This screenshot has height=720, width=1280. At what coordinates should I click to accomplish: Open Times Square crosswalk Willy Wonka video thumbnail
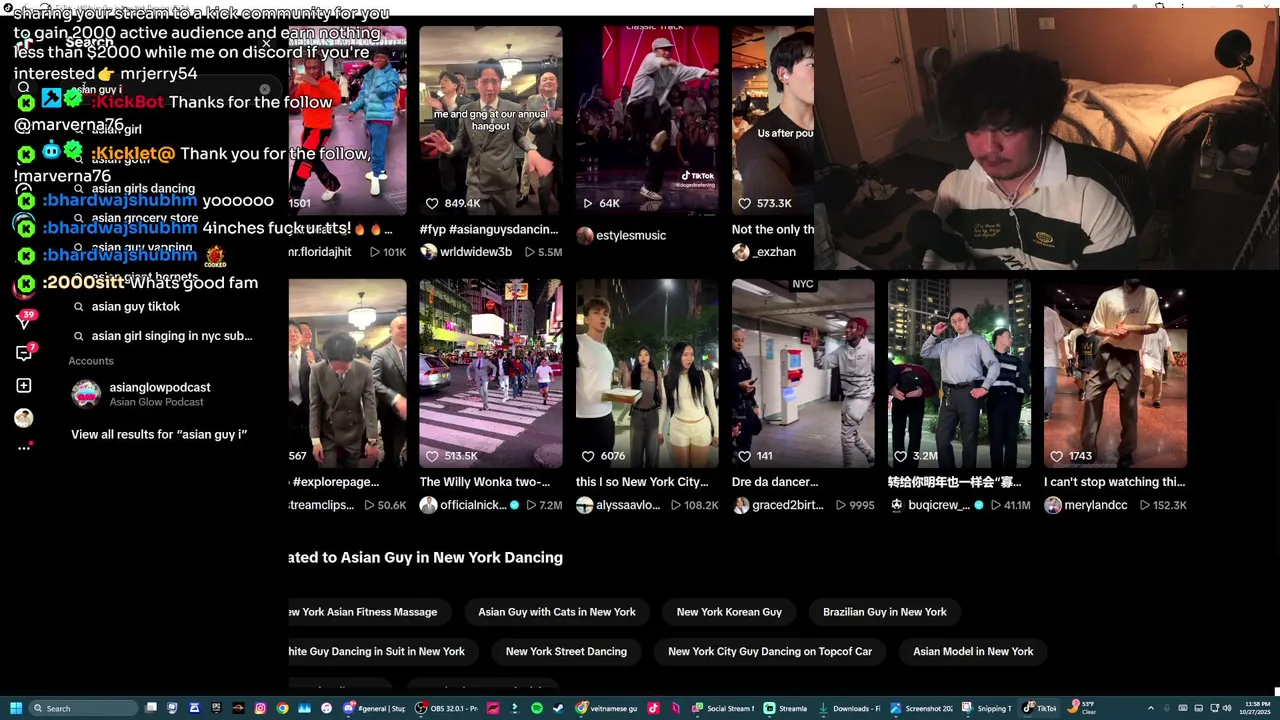491,373
